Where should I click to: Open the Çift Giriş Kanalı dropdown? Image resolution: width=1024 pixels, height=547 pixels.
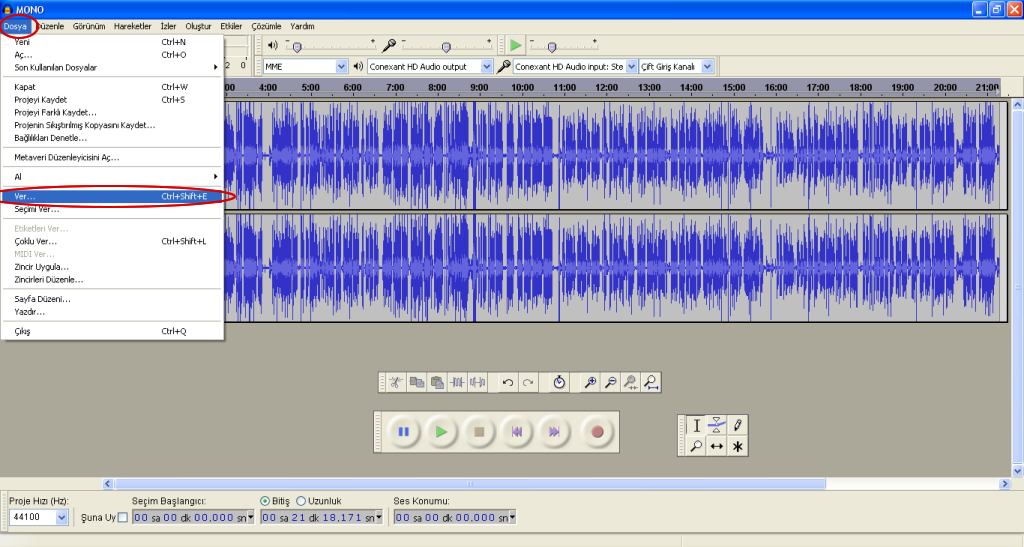point(707,67)
